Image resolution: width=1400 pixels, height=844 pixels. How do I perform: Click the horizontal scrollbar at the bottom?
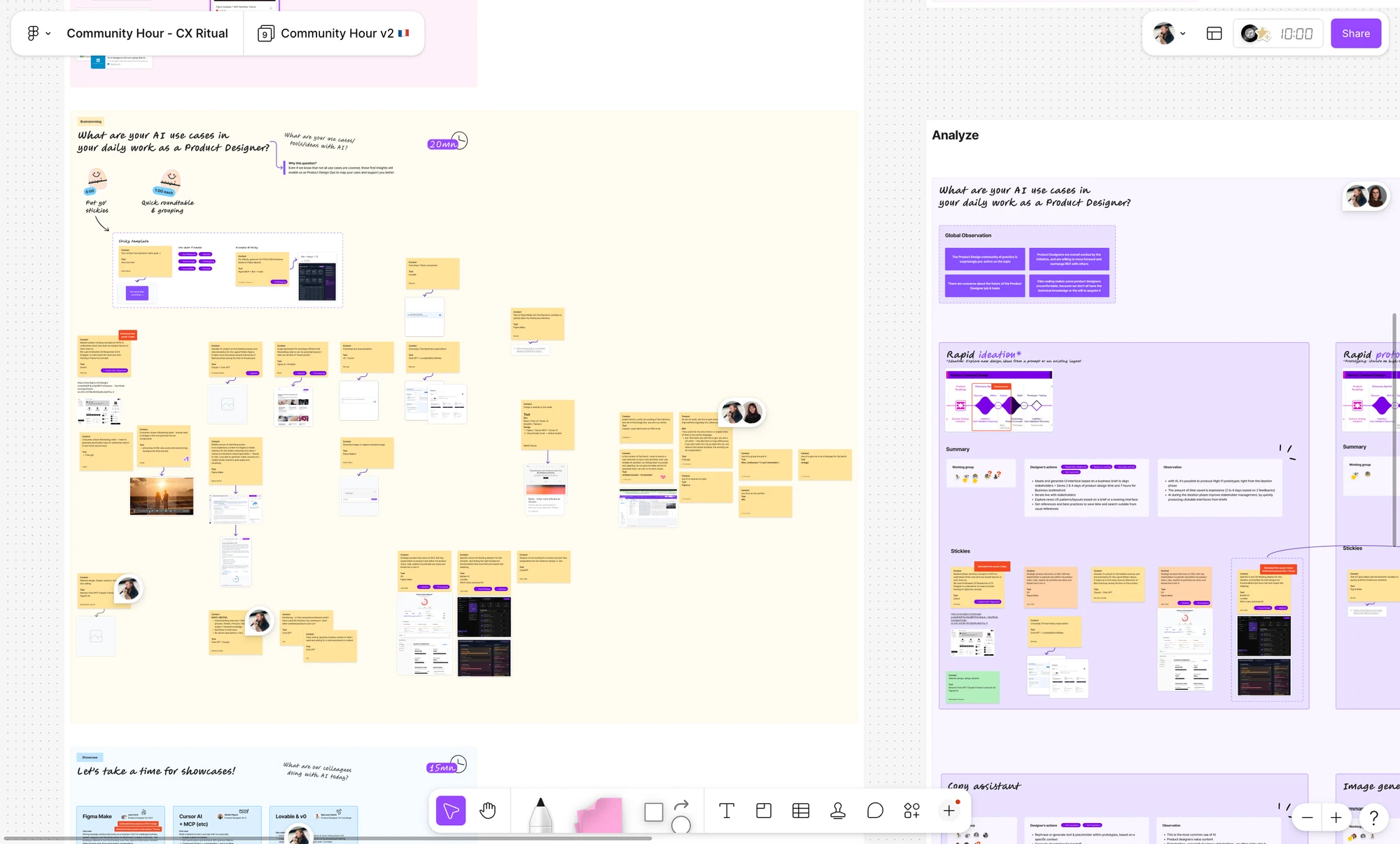coord(328,838)
